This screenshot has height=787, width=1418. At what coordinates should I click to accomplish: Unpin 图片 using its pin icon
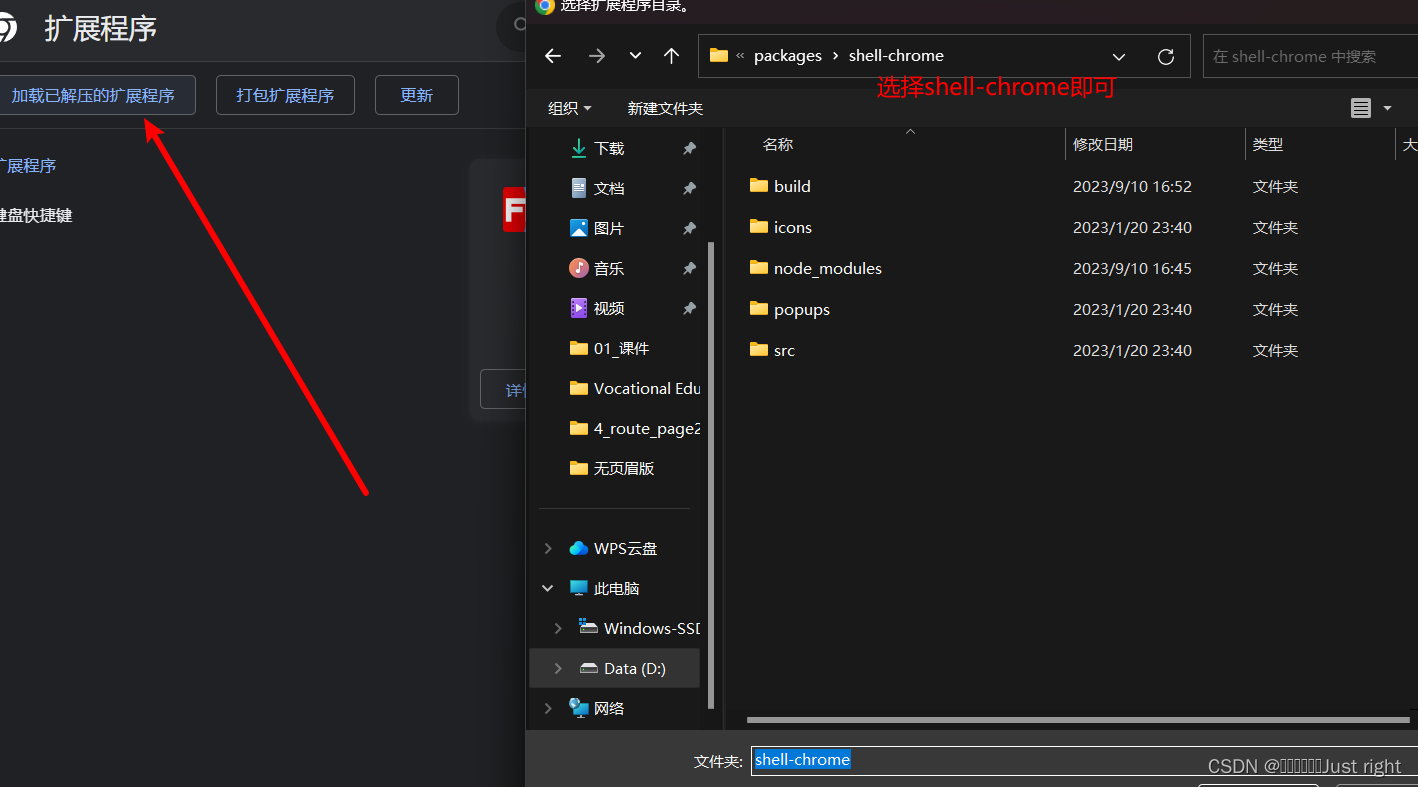[x=689, y=228]
